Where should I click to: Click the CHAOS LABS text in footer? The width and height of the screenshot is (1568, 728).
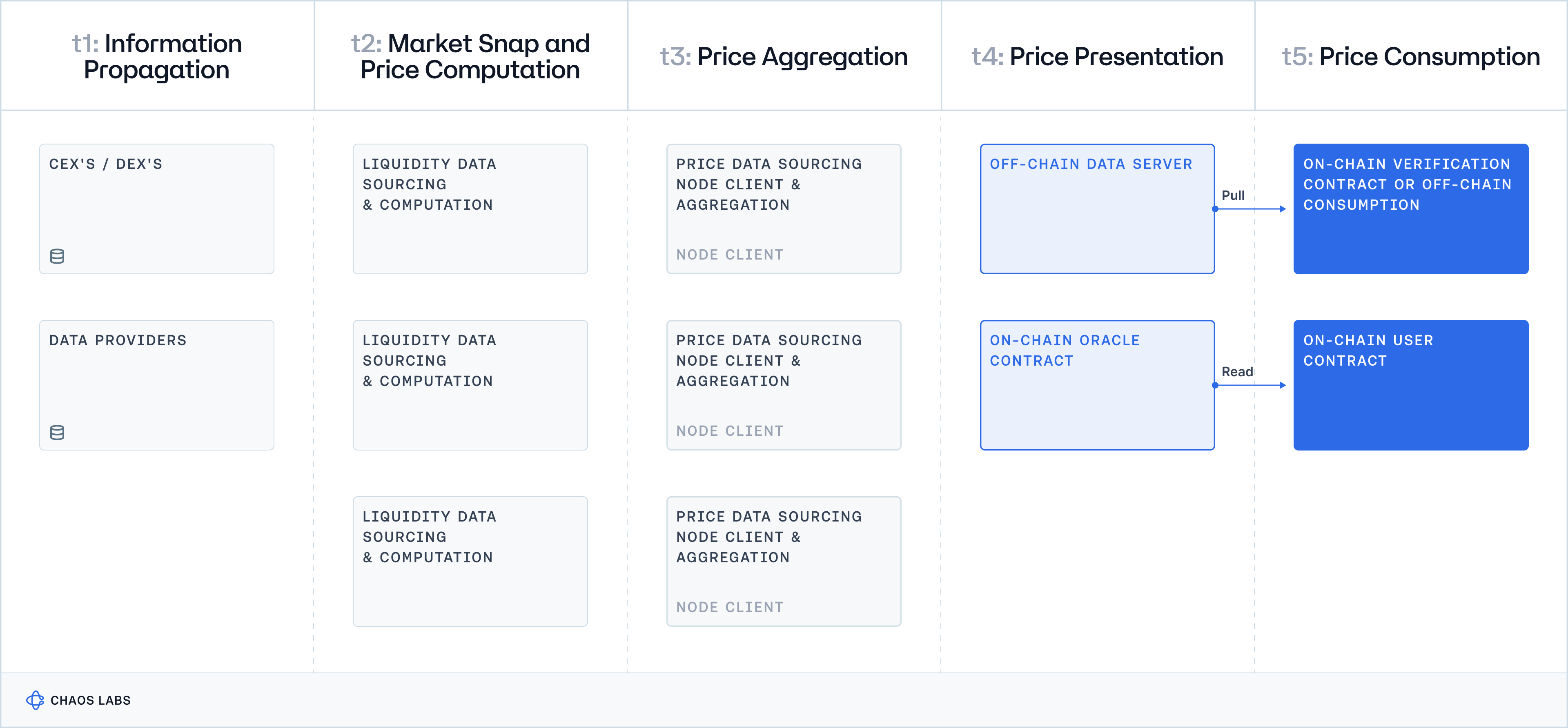point(91,701)
